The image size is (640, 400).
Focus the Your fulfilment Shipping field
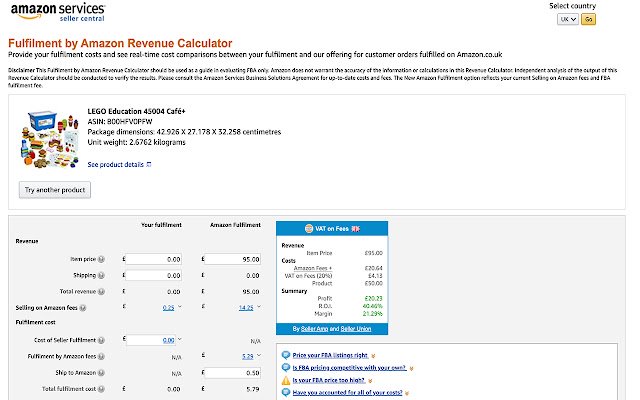(x=153, y=276)
